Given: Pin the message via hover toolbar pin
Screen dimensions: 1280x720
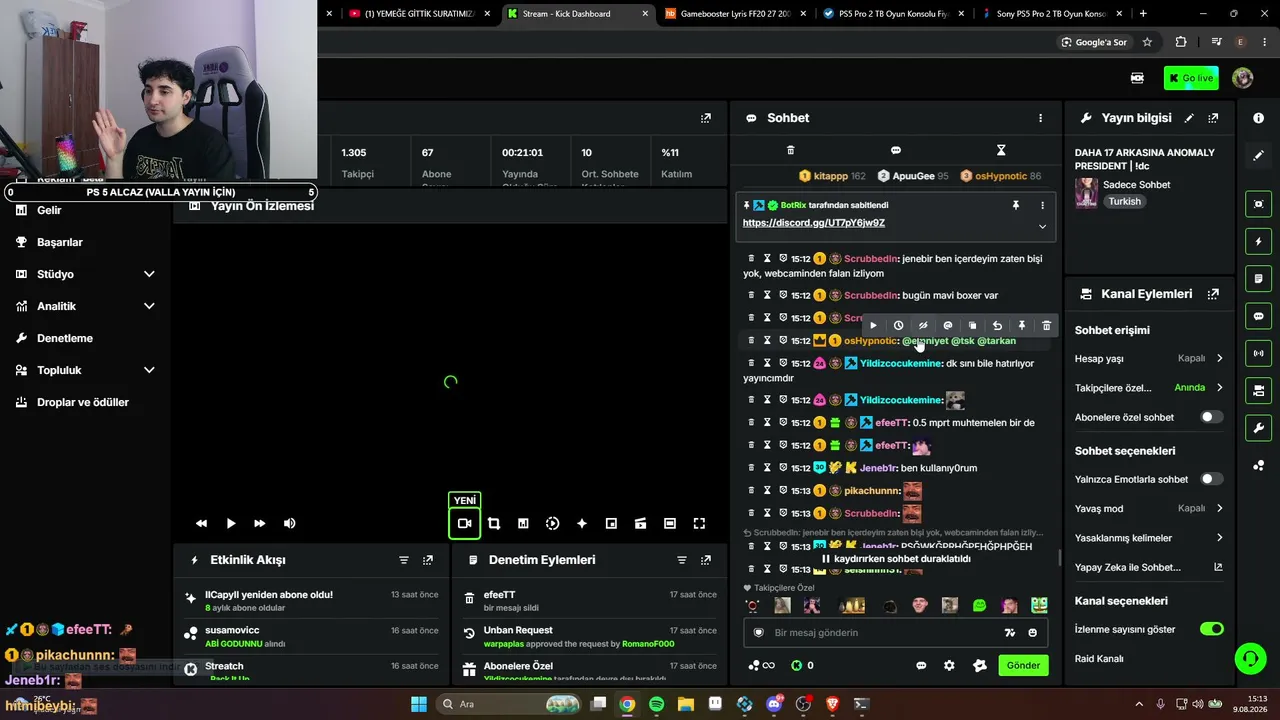Looking at the screenshot, I should [x=1021, y=325].
